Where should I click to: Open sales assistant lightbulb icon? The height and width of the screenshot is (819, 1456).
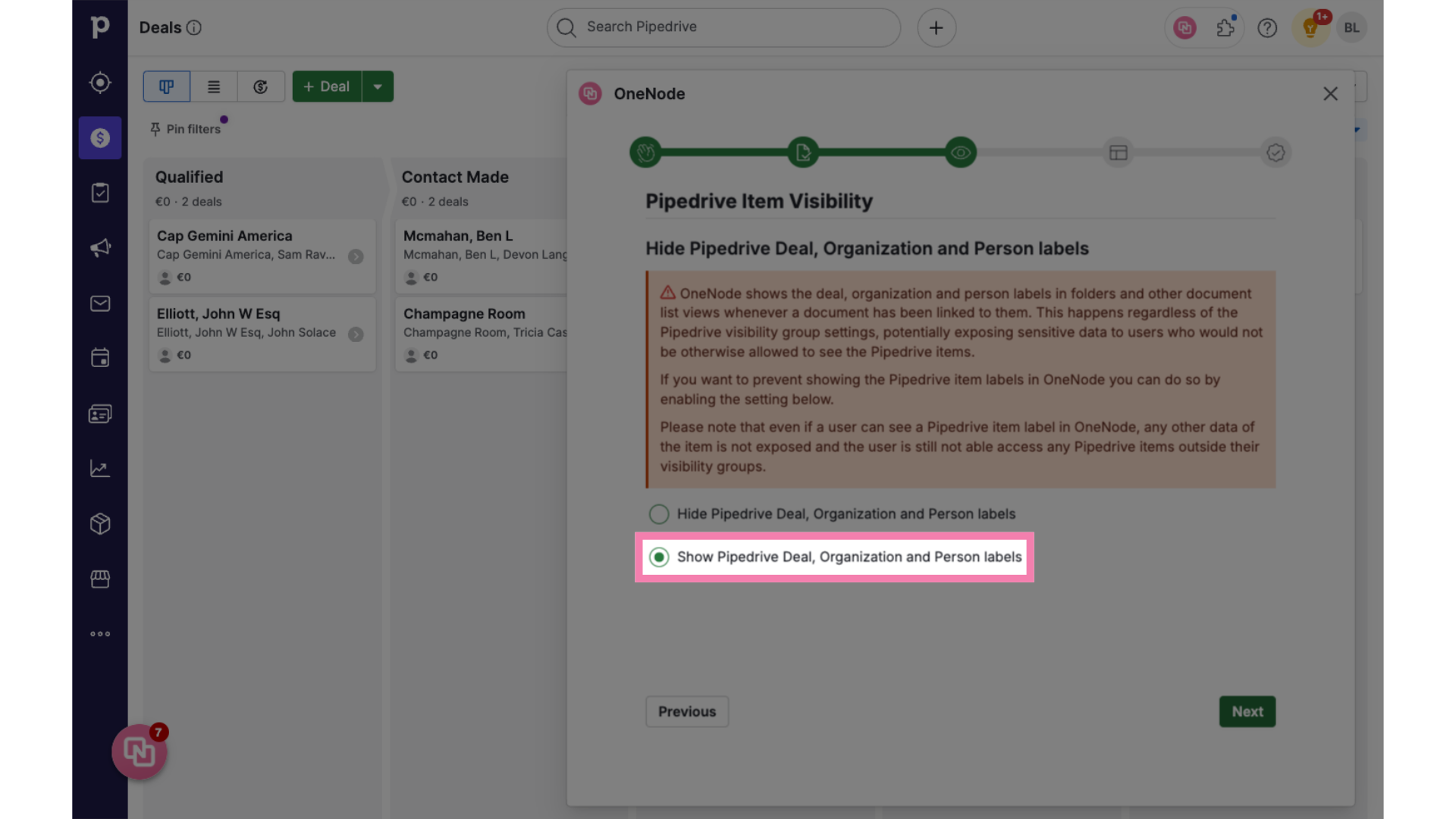tap(1310, 28)
